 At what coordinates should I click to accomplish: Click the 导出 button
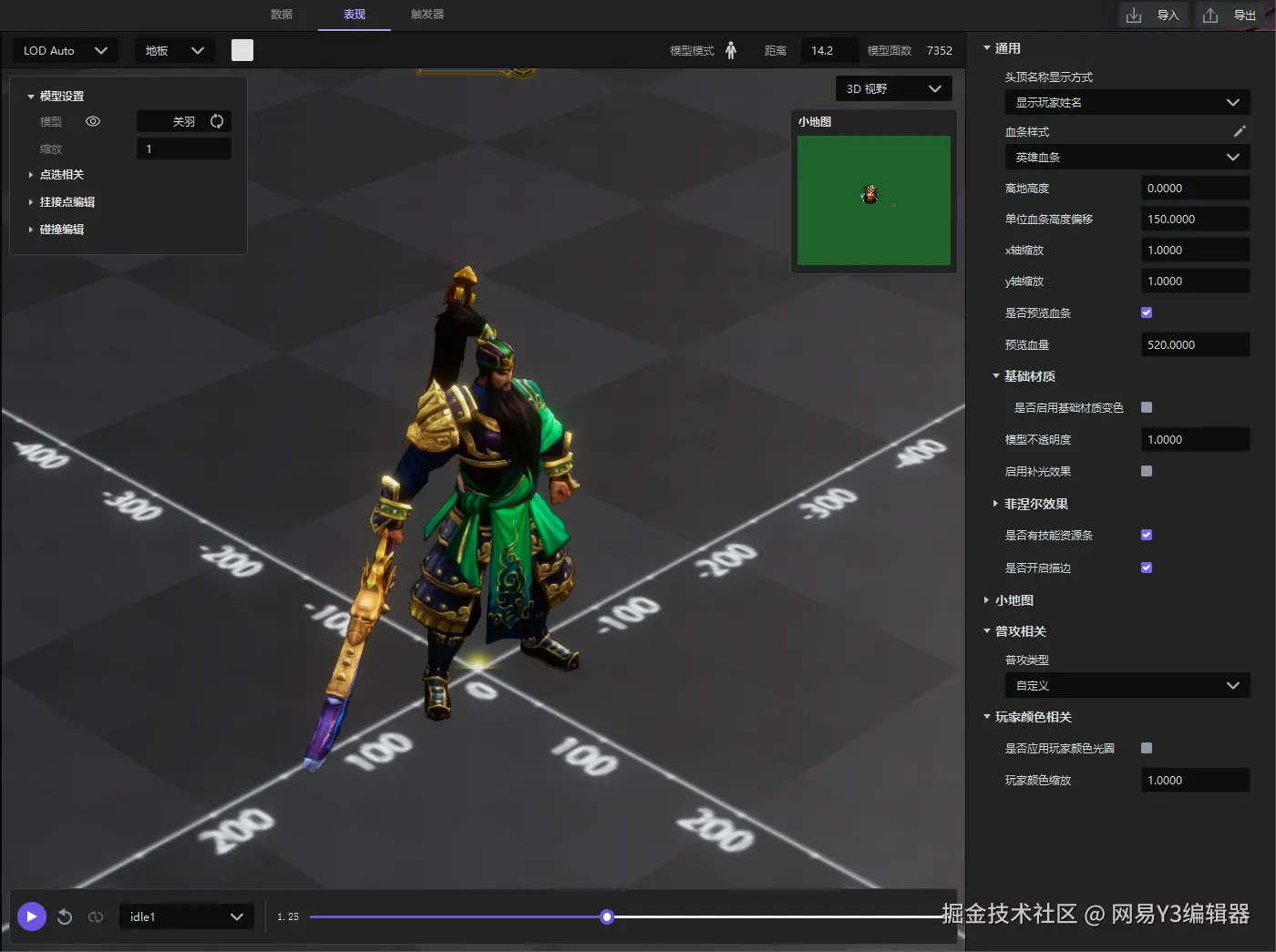1231,15
